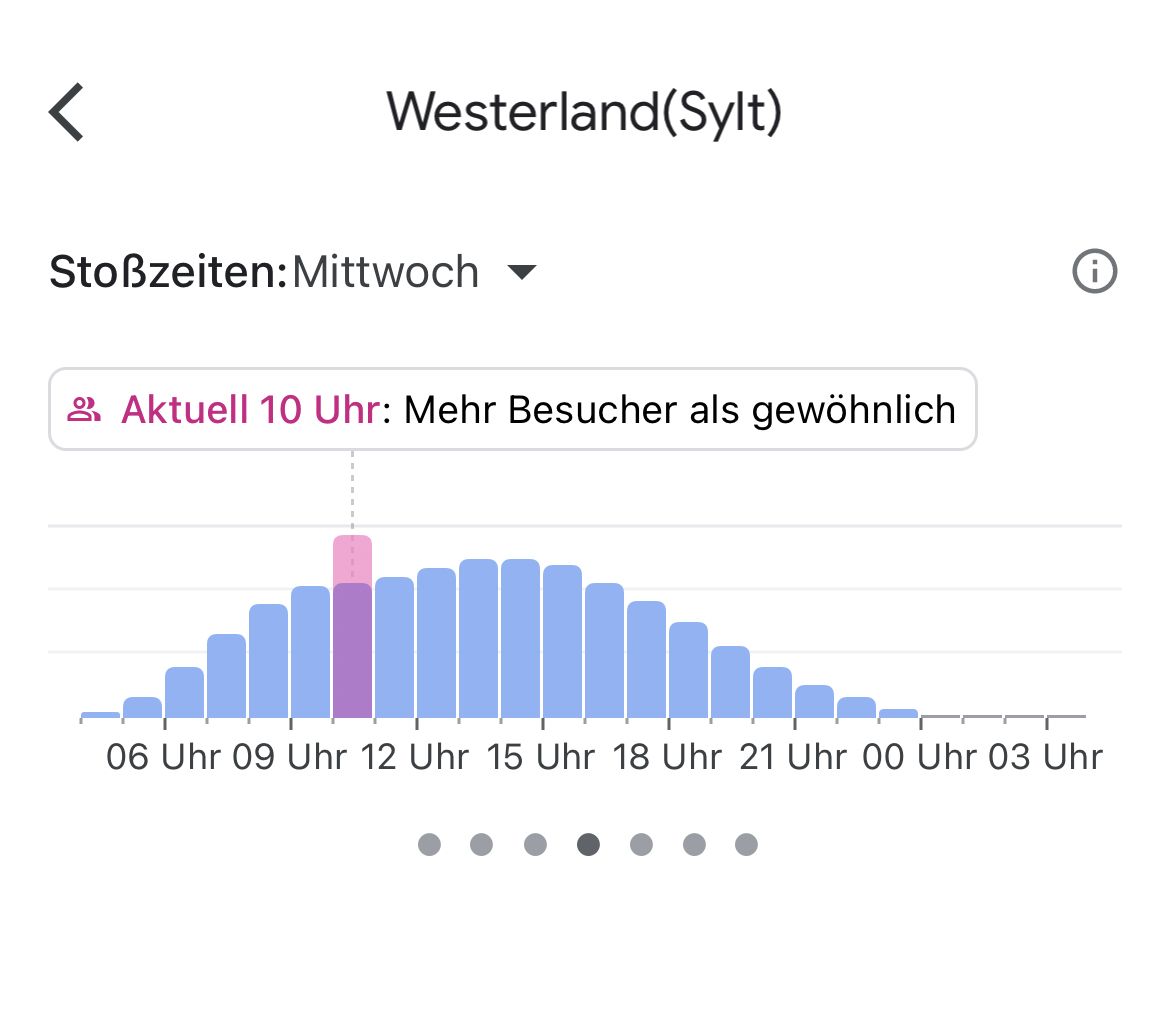Tap the back arrow icon
1170x1019 pixels.
(x=67, y=113)
